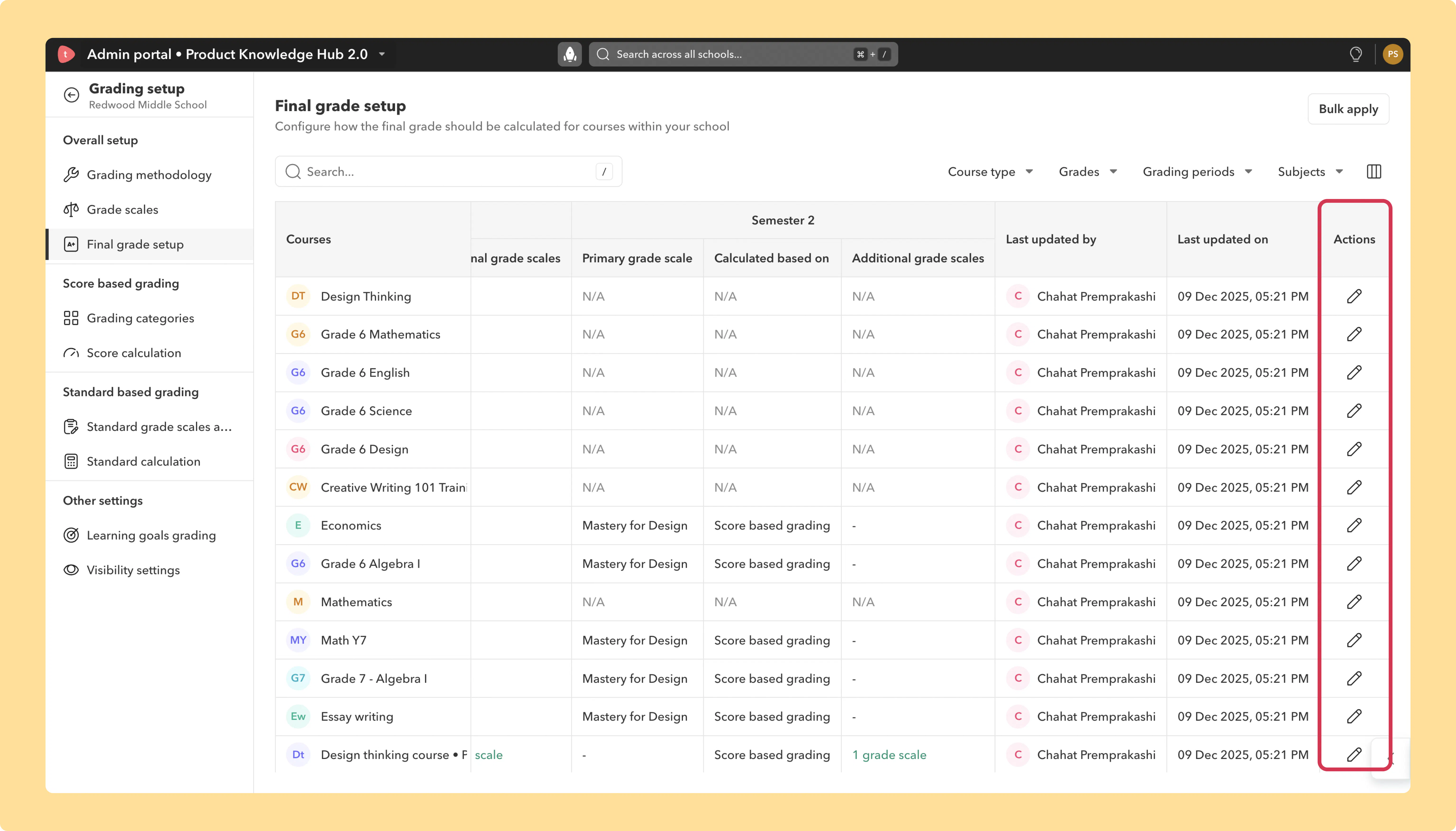Click the Semester 2 group header
This screenshot has height=831, width=1456.
coord(782,220)
